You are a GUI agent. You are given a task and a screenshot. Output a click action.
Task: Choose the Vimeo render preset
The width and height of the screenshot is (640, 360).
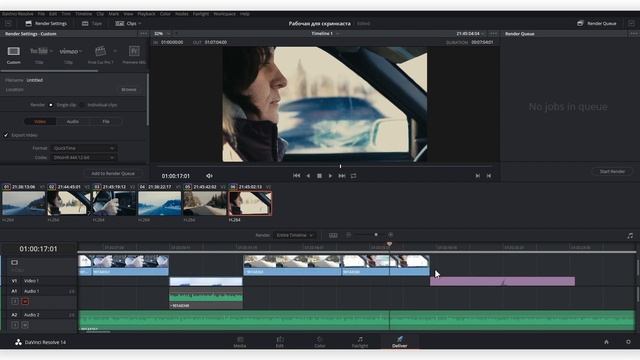point(69,51)
